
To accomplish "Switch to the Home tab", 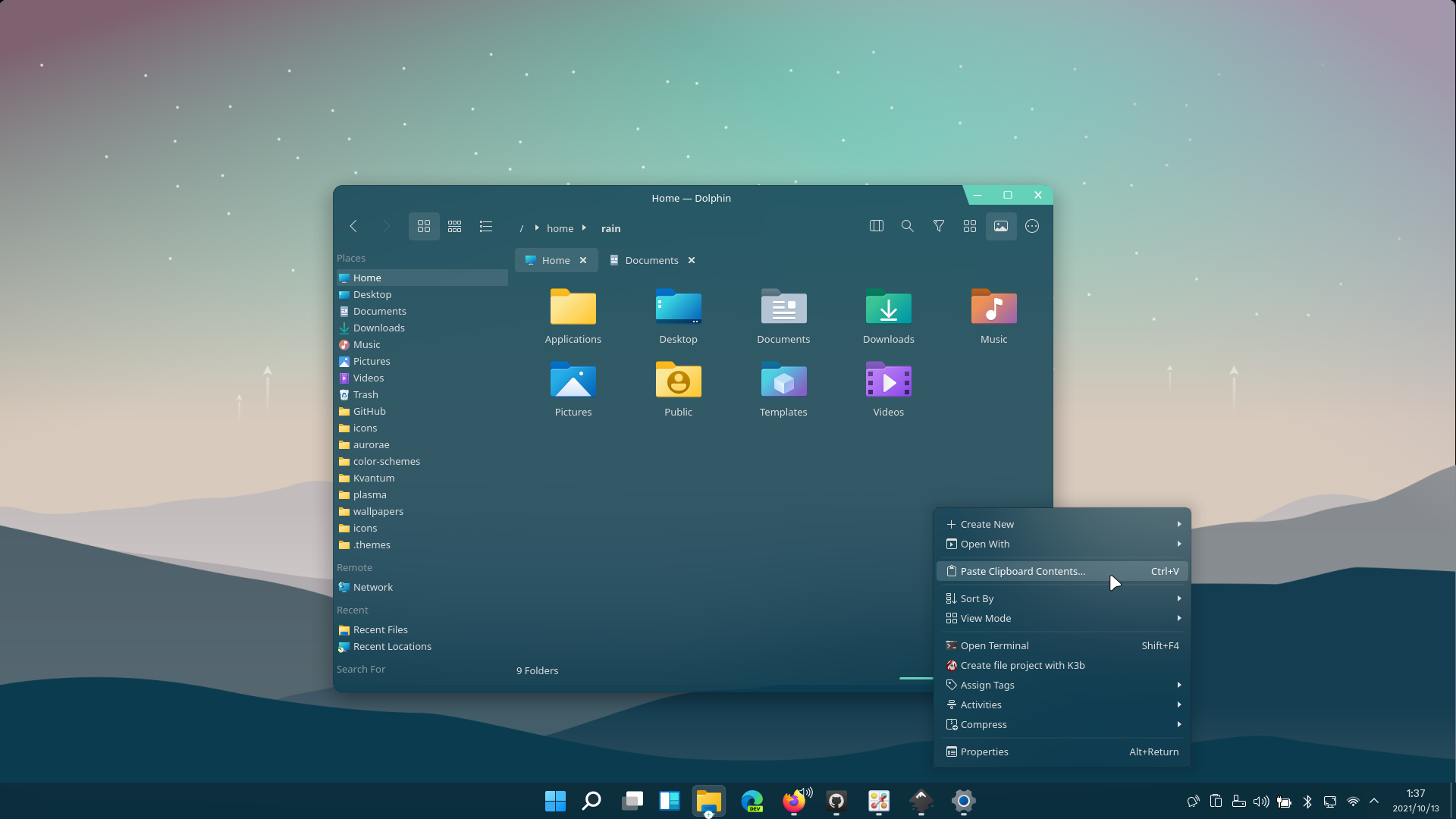I will coord(556,260).
